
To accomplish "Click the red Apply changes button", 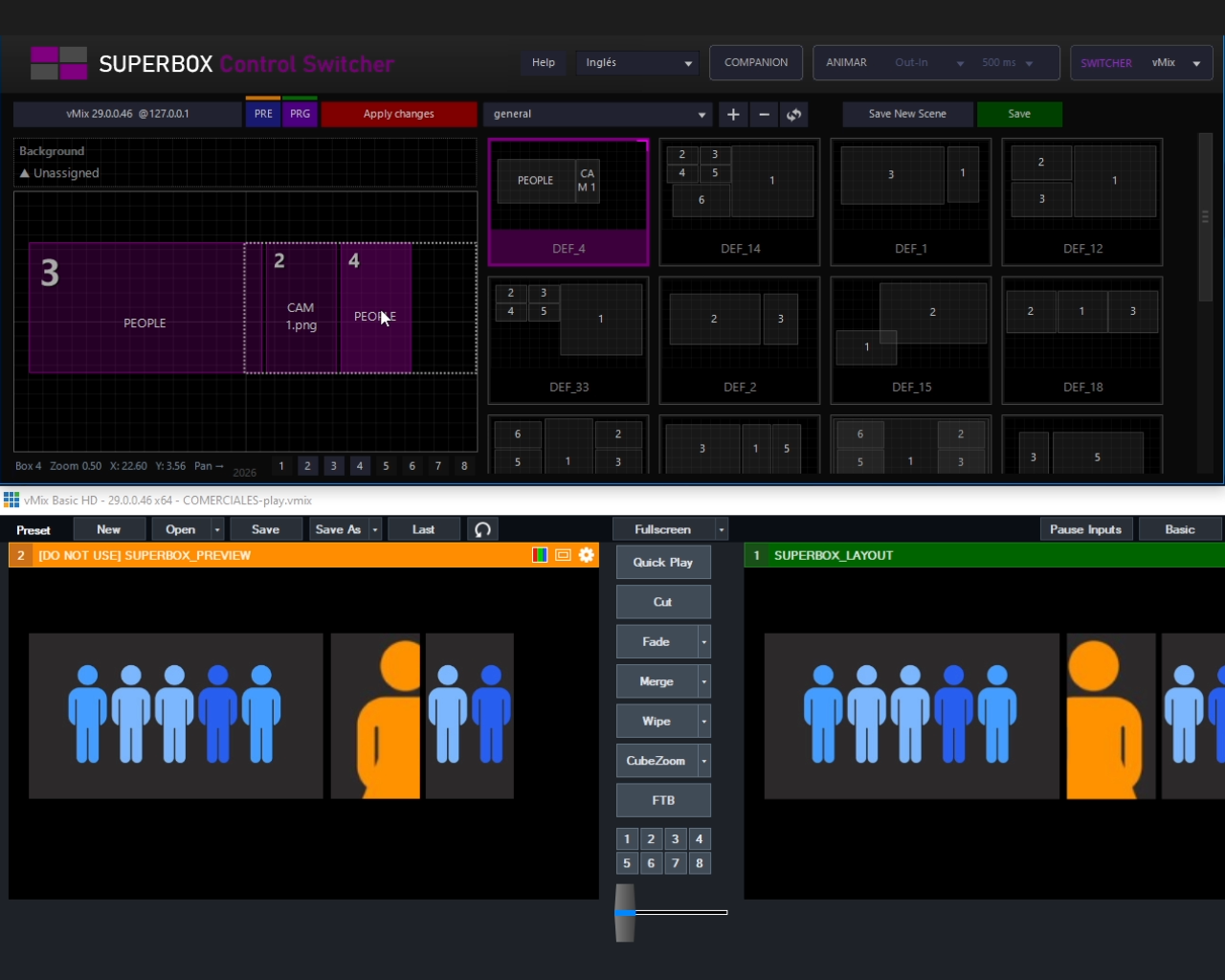I will click(x=399, y=114).
